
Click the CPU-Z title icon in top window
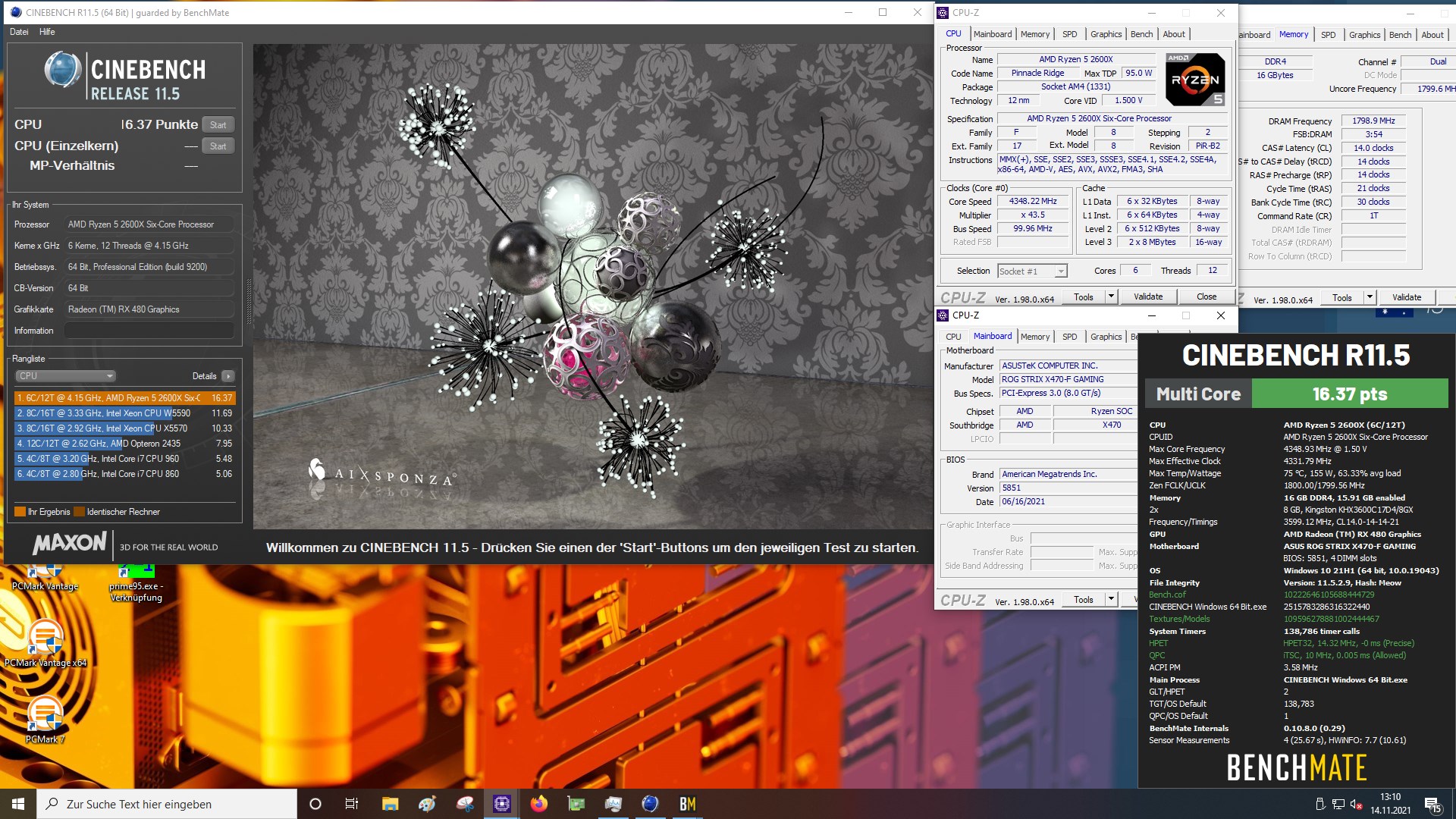click(943, 13)
